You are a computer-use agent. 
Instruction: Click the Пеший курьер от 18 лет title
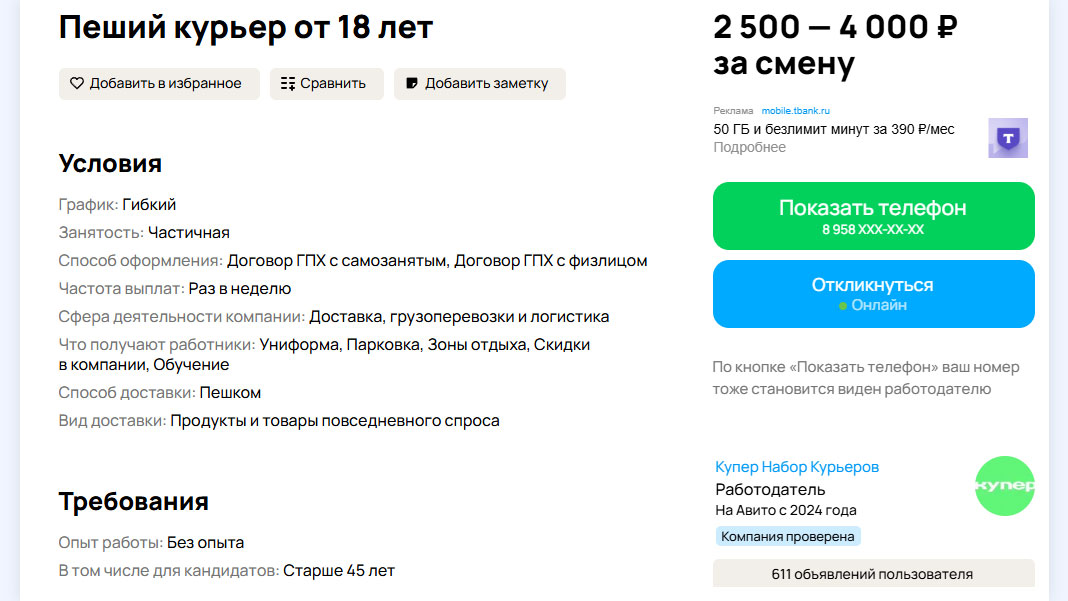point(246,28)
